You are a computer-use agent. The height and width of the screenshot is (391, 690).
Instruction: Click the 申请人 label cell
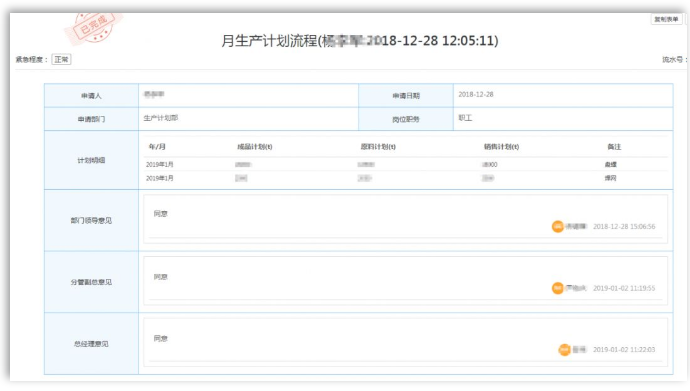pyautogui.click(x=91, y=95)
